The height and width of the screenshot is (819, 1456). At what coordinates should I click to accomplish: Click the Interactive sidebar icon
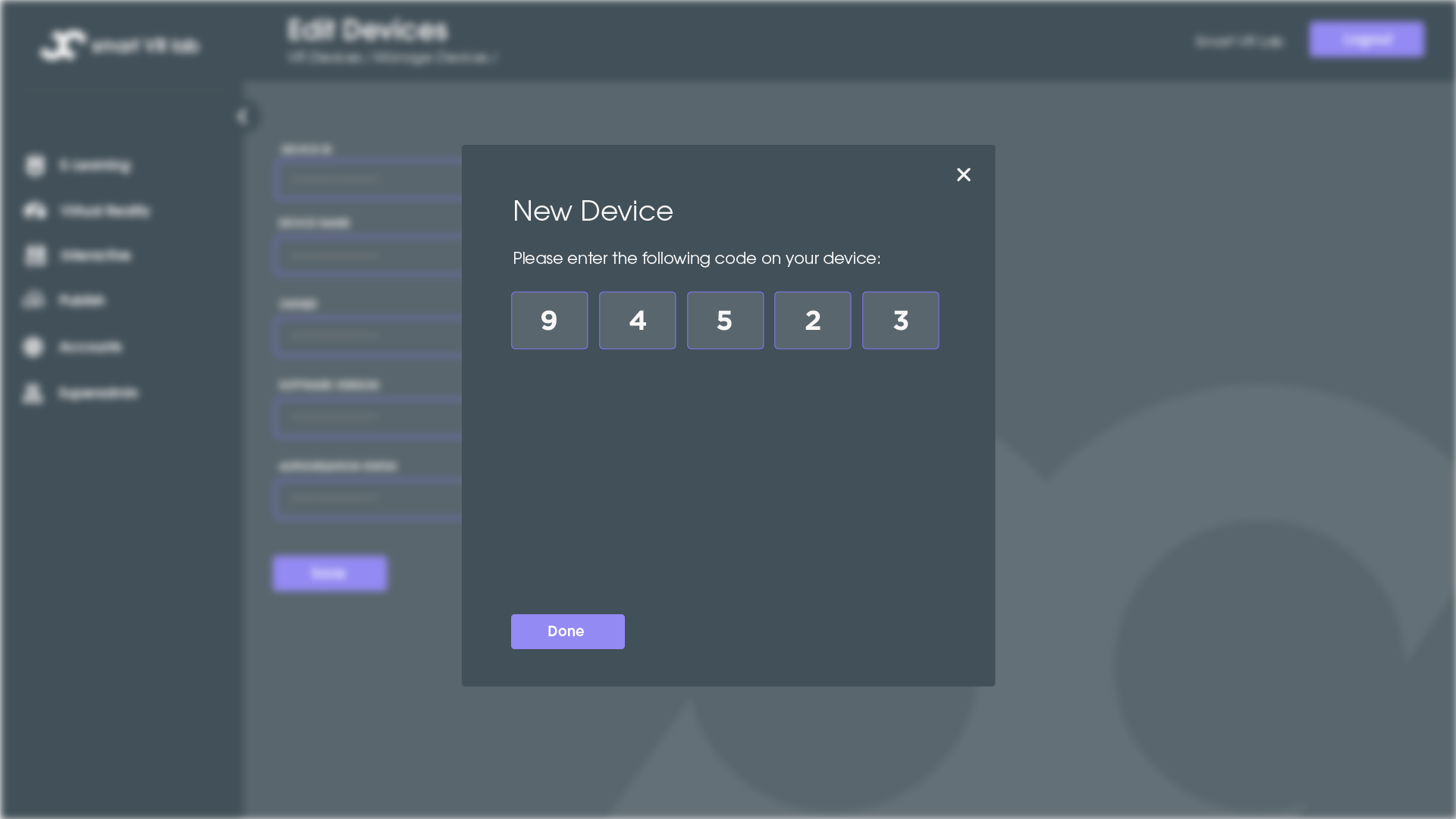[x=35, y=256]
